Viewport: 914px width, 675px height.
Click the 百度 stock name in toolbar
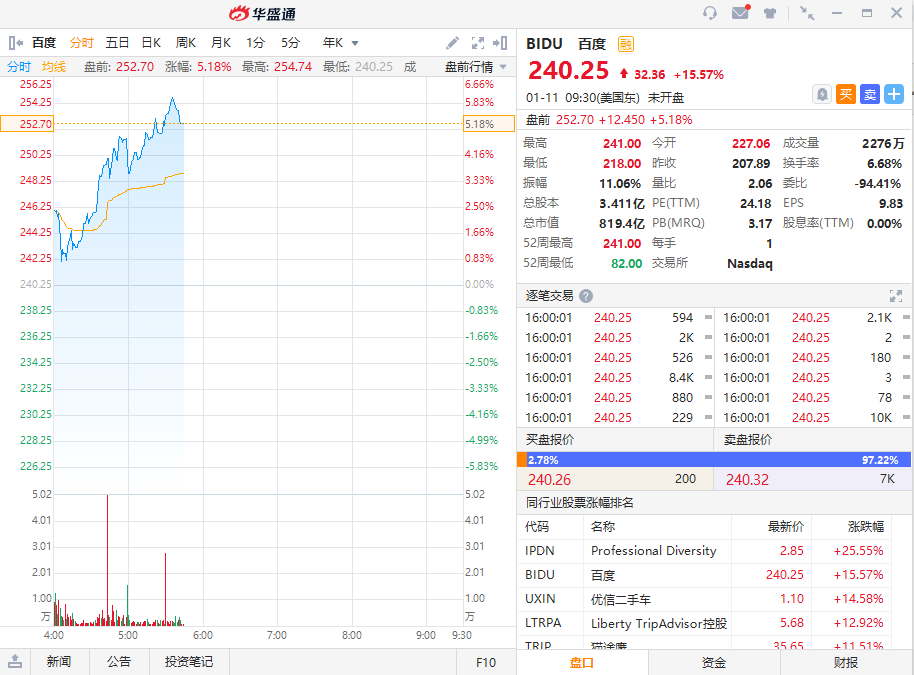[x=44, y=43]
